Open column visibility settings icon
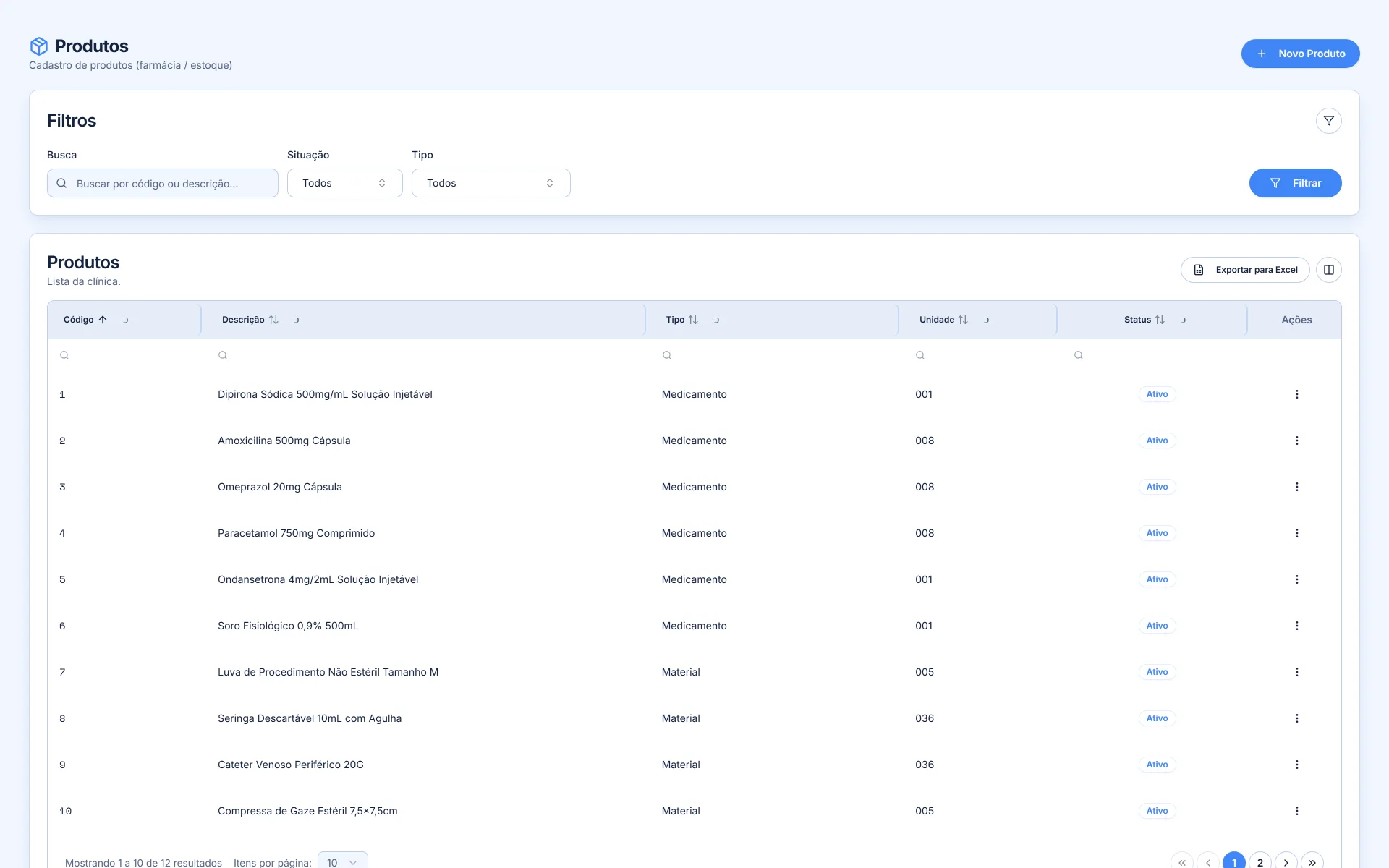The height and width of the screenshot is (868, 1389). point(1328,270)
